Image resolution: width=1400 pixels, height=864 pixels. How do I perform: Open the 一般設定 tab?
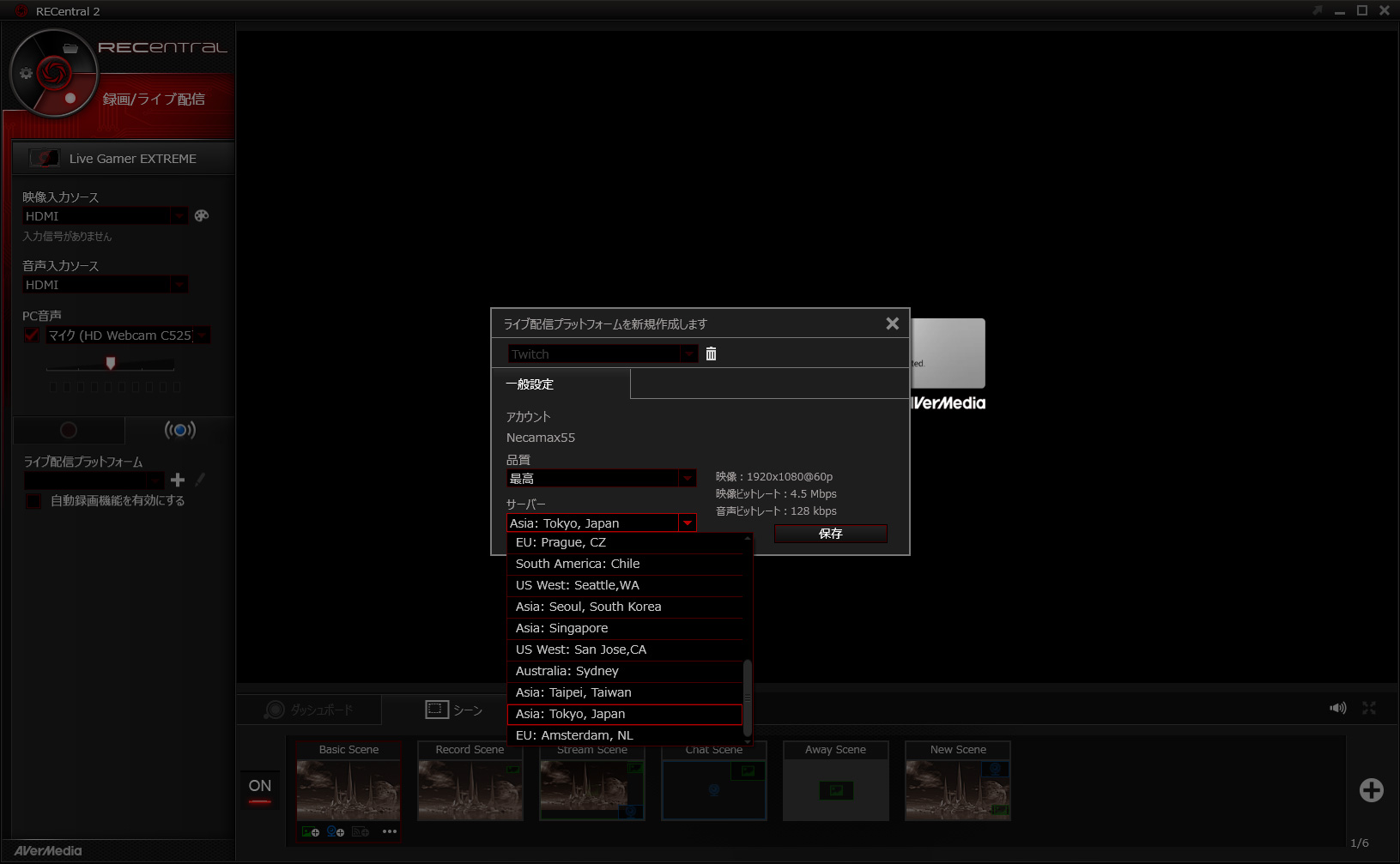click(561, 384)
